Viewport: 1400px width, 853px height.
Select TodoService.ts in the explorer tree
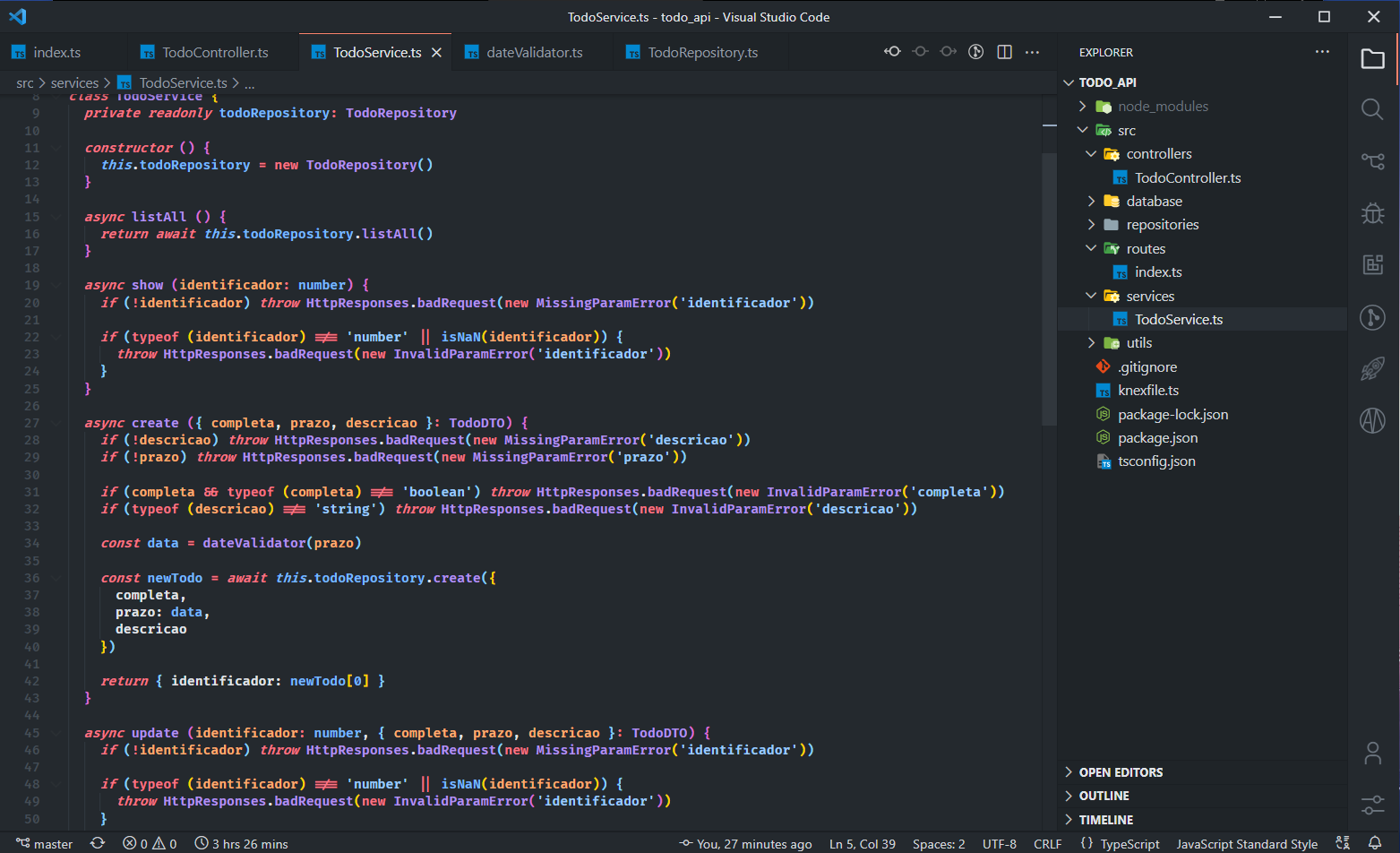[x=1203, y=320]
